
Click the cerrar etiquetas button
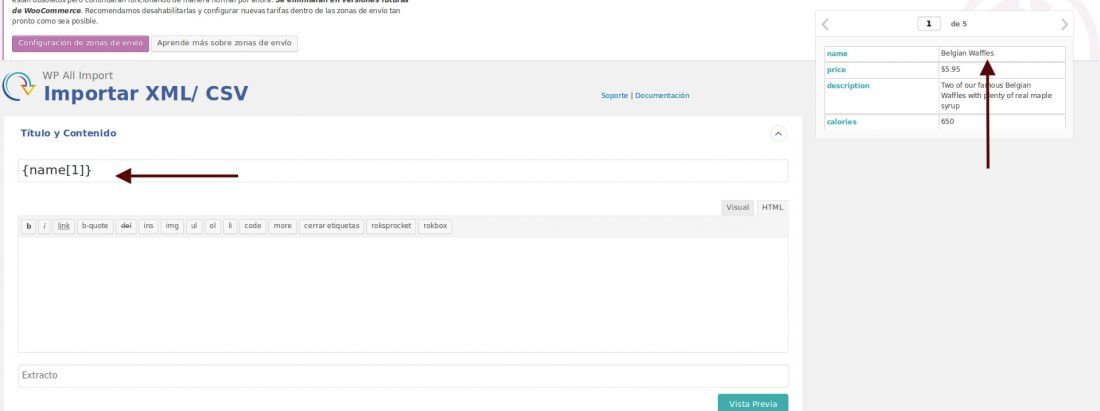(x=331, y=226)
